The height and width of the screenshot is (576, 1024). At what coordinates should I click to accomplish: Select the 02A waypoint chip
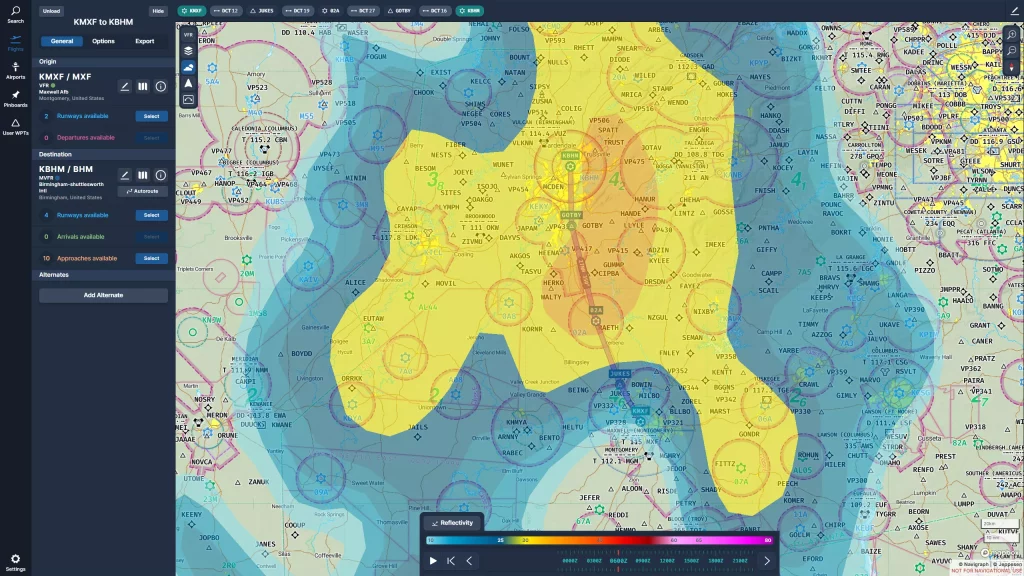(x=331, y=11)
